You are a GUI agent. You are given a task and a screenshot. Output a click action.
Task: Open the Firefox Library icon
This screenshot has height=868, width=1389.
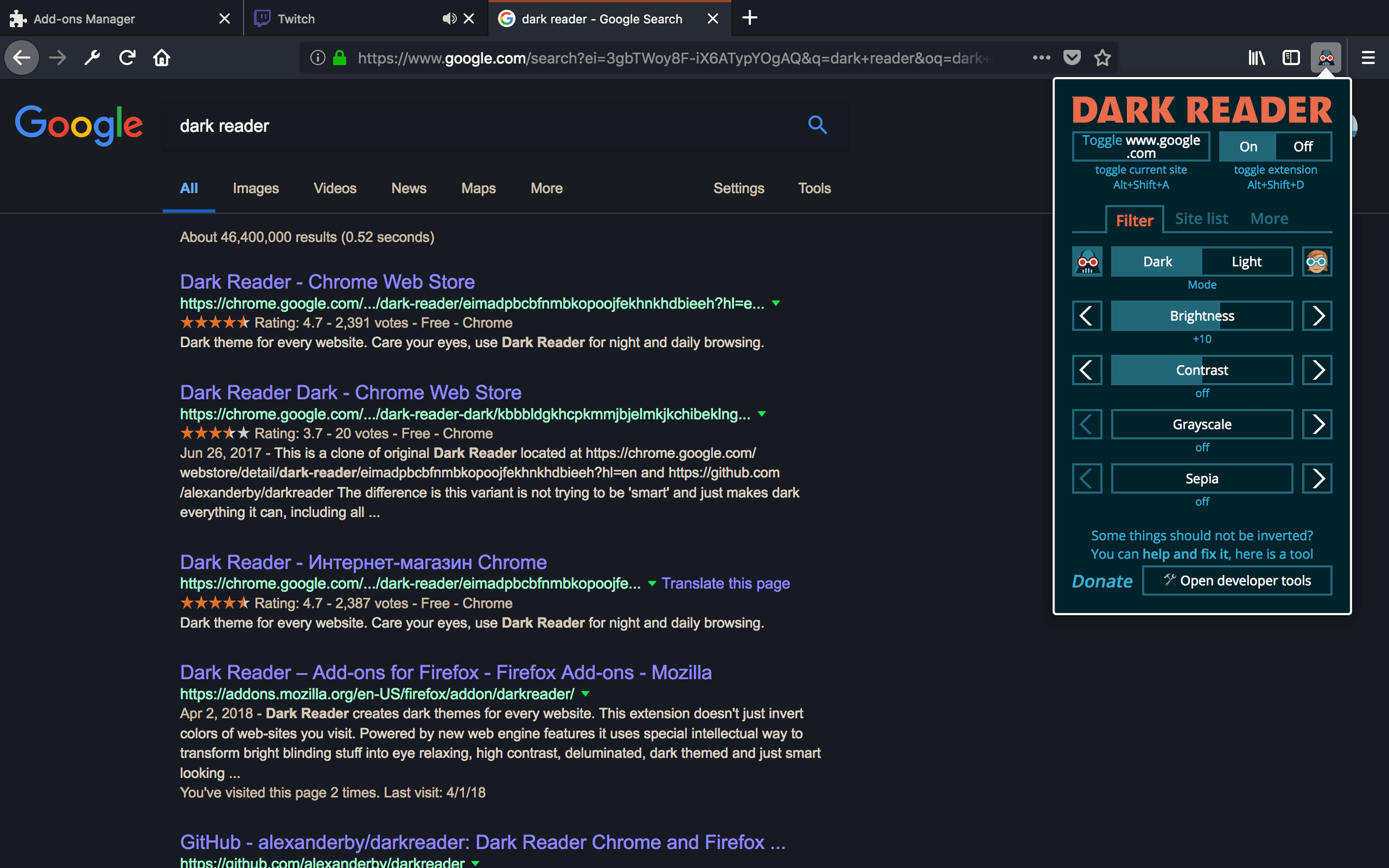click(x=1256, y=57)
